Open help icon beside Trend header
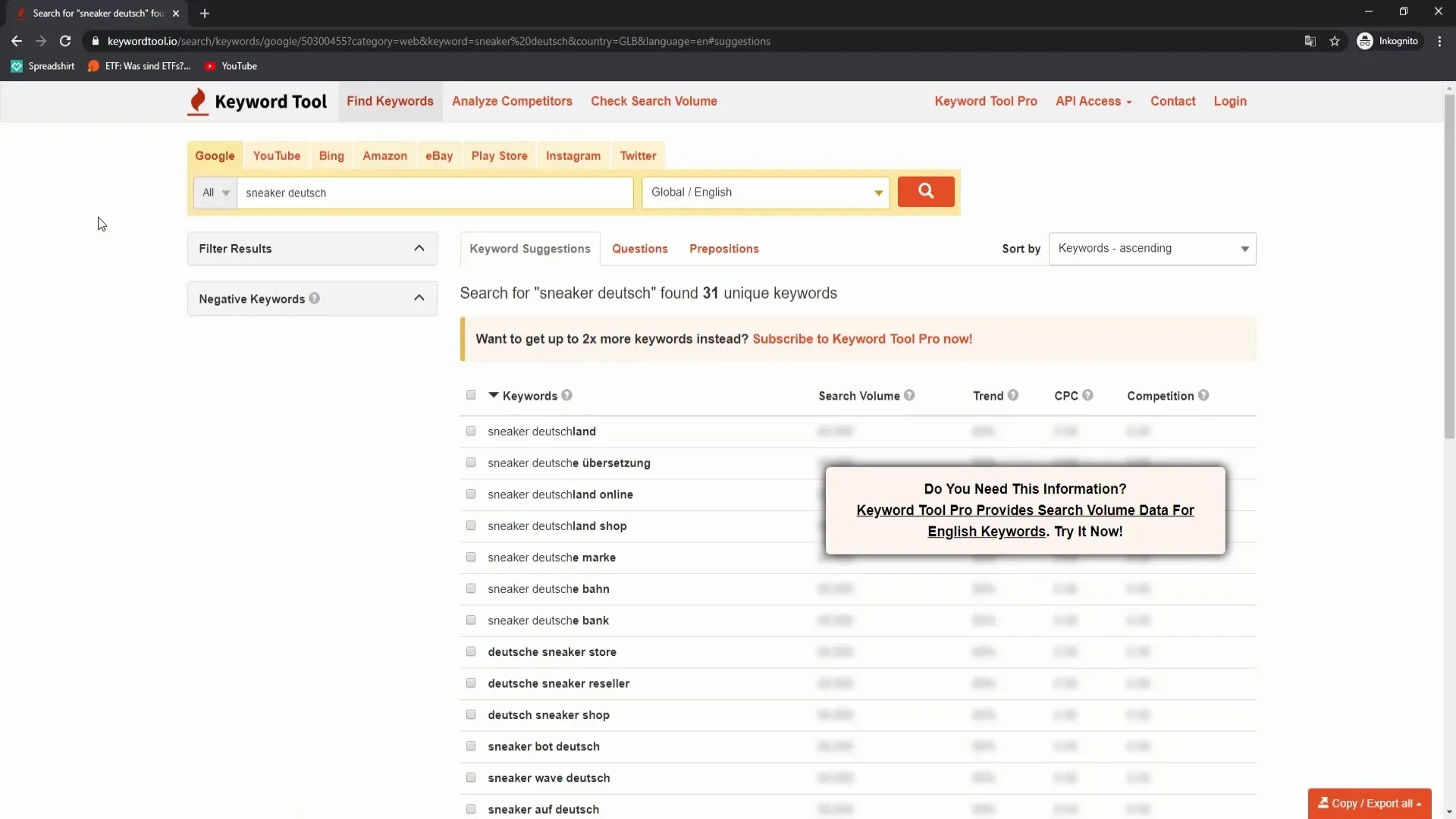The image size is (1456, 819). click(1013, 395)
